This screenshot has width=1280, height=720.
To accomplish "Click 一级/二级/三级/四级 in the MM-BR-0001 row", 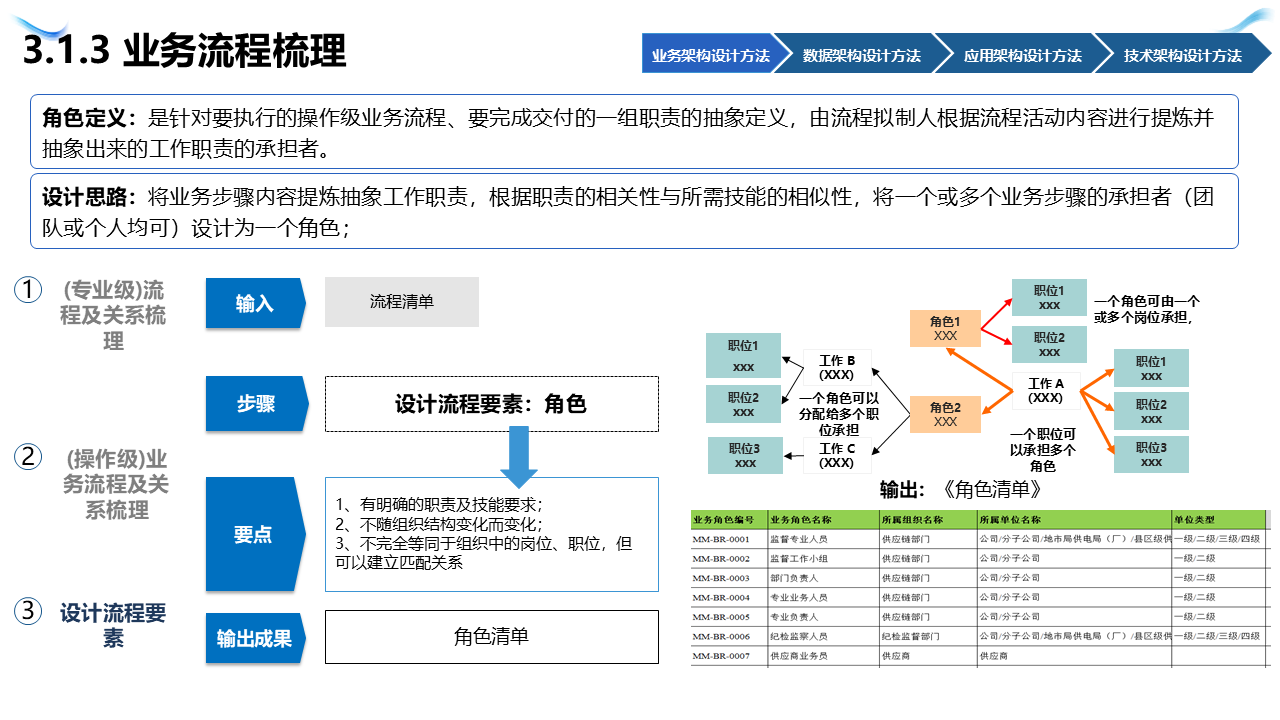I will pos(1218,539).
